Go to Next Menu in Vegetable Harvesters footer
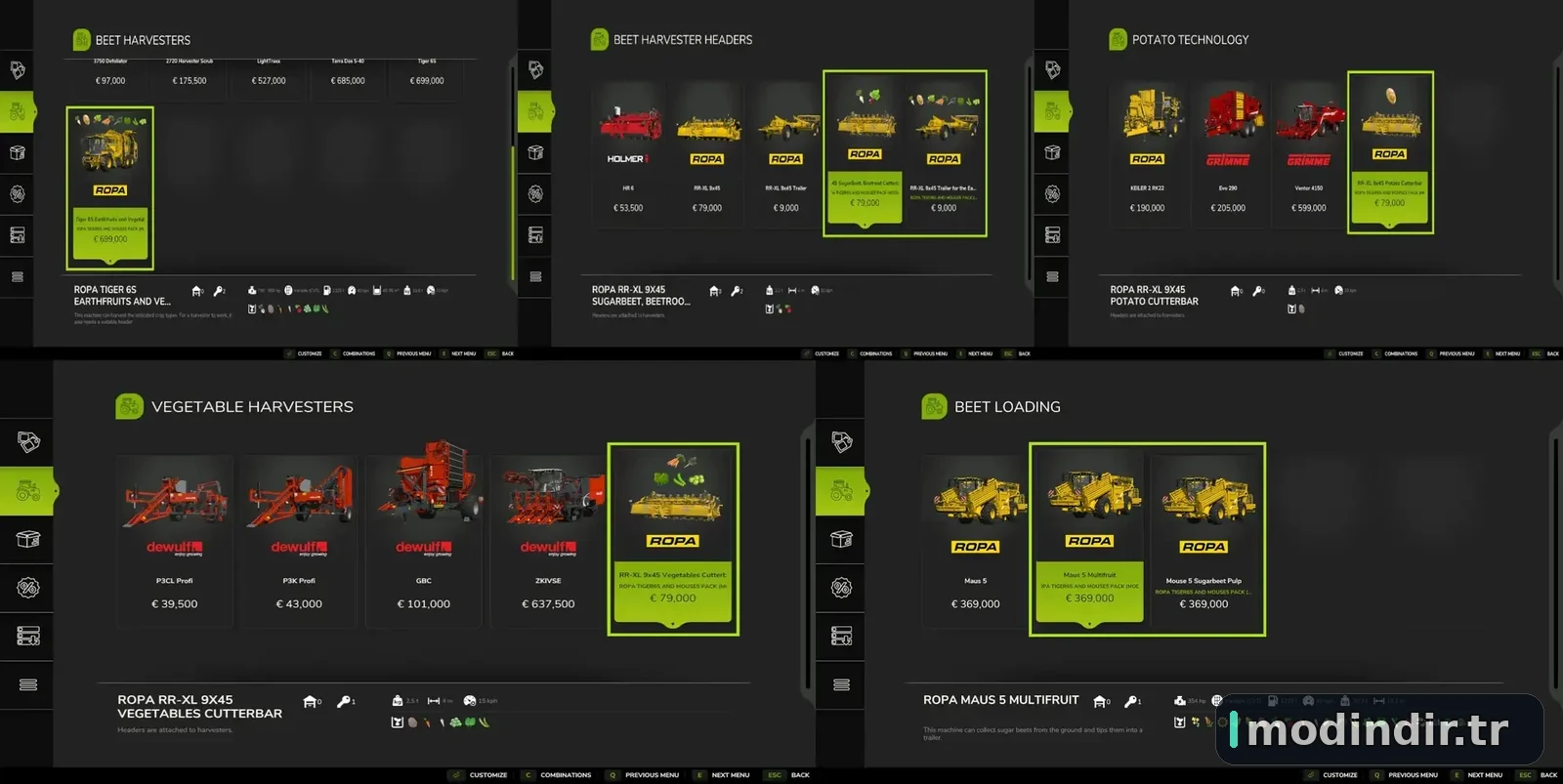This screenshot has width=1563, height=784. coord(722,775)
